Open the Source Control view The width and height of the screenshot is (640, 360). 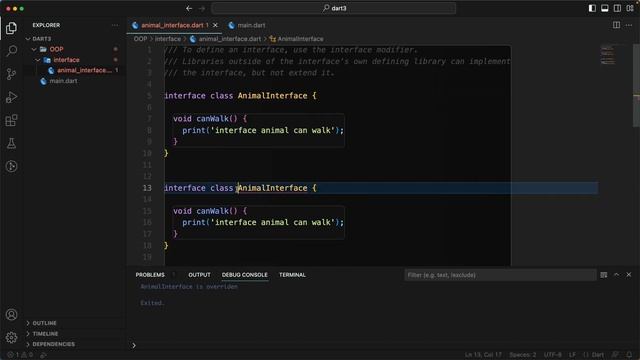[11, 74]
